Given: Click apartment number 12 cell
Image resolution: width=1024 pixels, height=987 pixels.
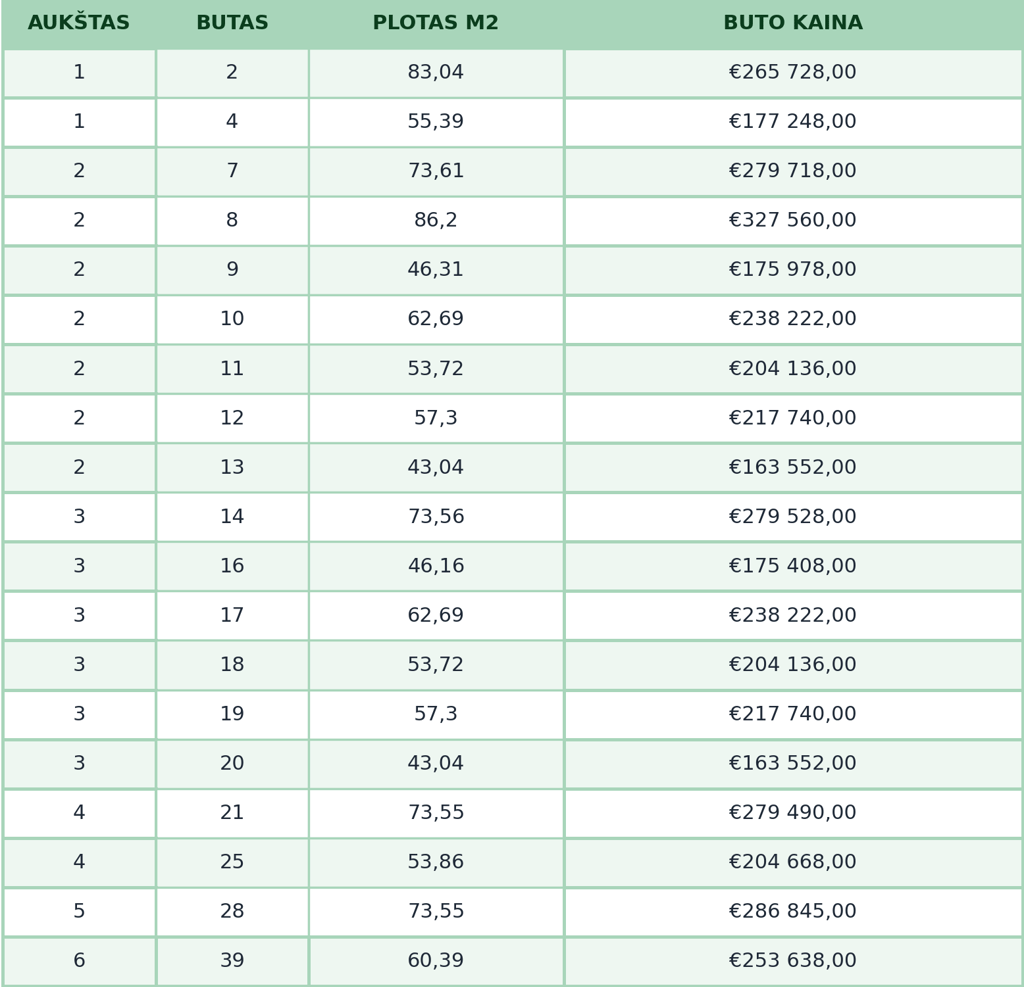Looking at the screenshot, I should pyautogui.click(x=232, y=418).
